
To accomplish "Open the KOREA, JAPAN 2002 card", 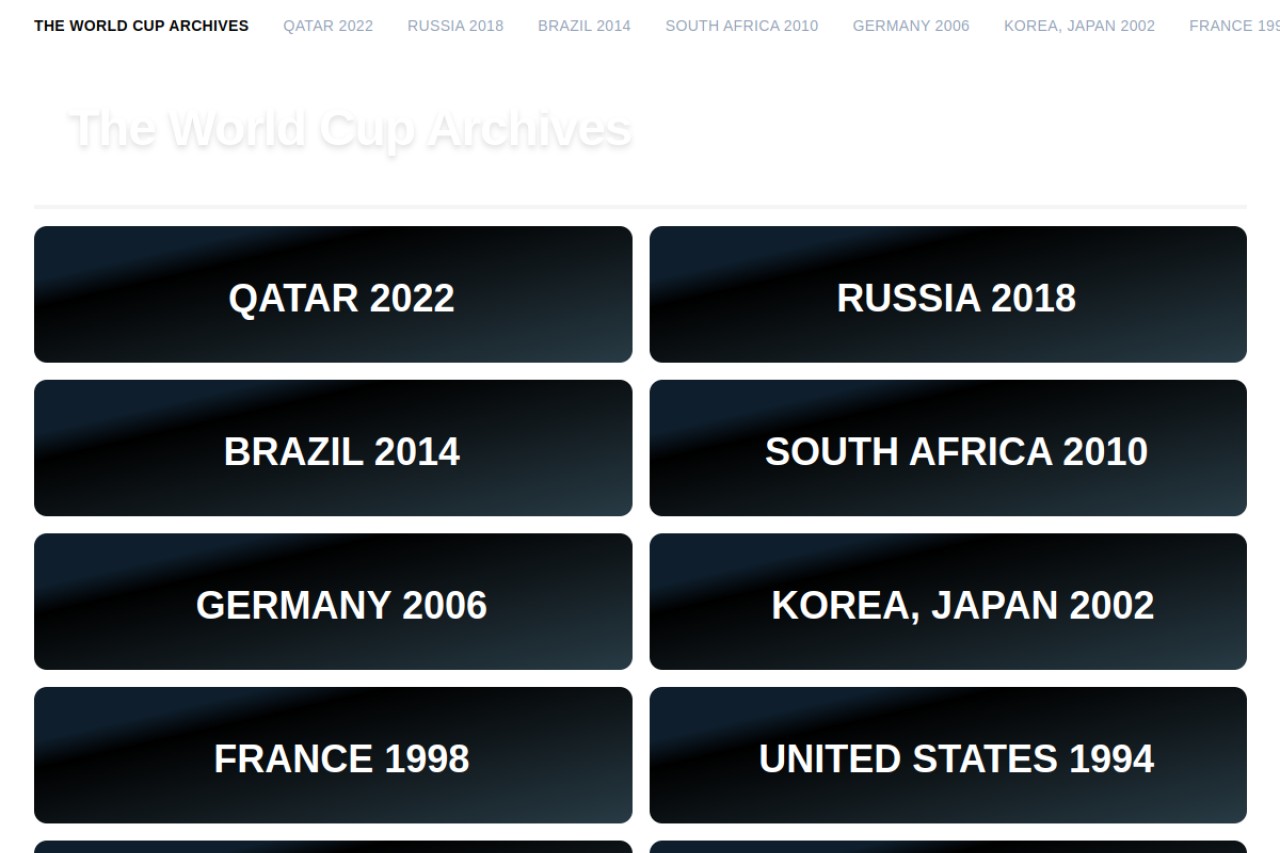I will tap(948, 601).
